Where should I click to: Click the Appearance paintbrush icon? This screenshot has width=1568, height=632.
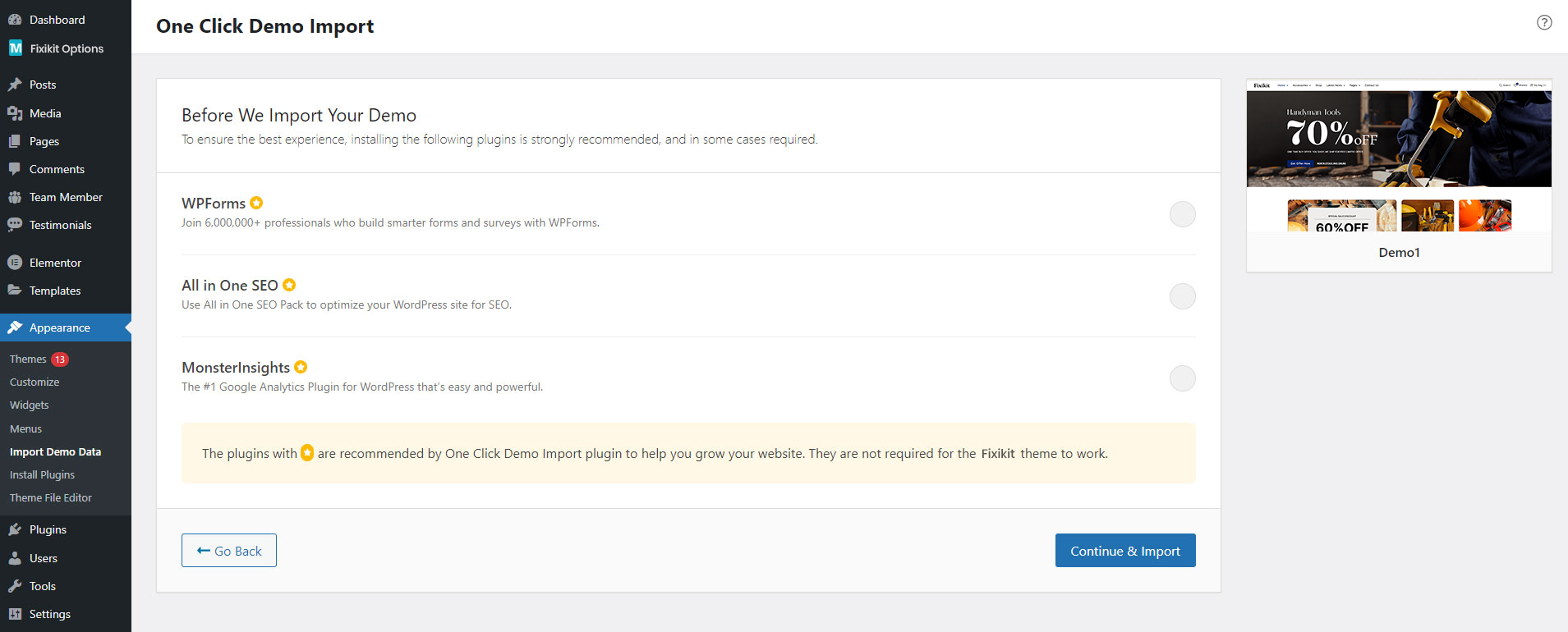(x=15, y=327)
